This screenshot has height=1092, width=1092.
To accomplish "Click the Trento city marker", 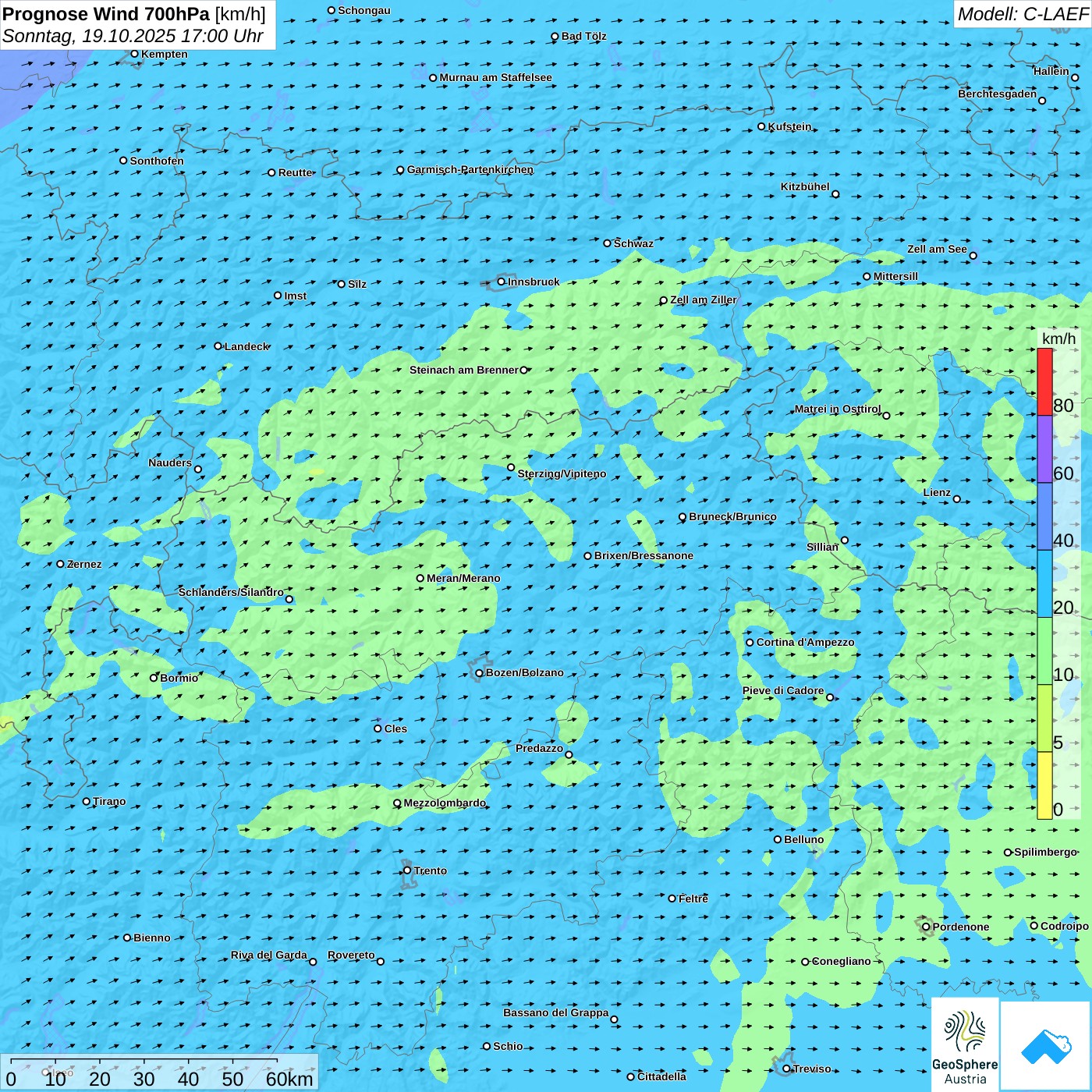I will coord(407,870).
